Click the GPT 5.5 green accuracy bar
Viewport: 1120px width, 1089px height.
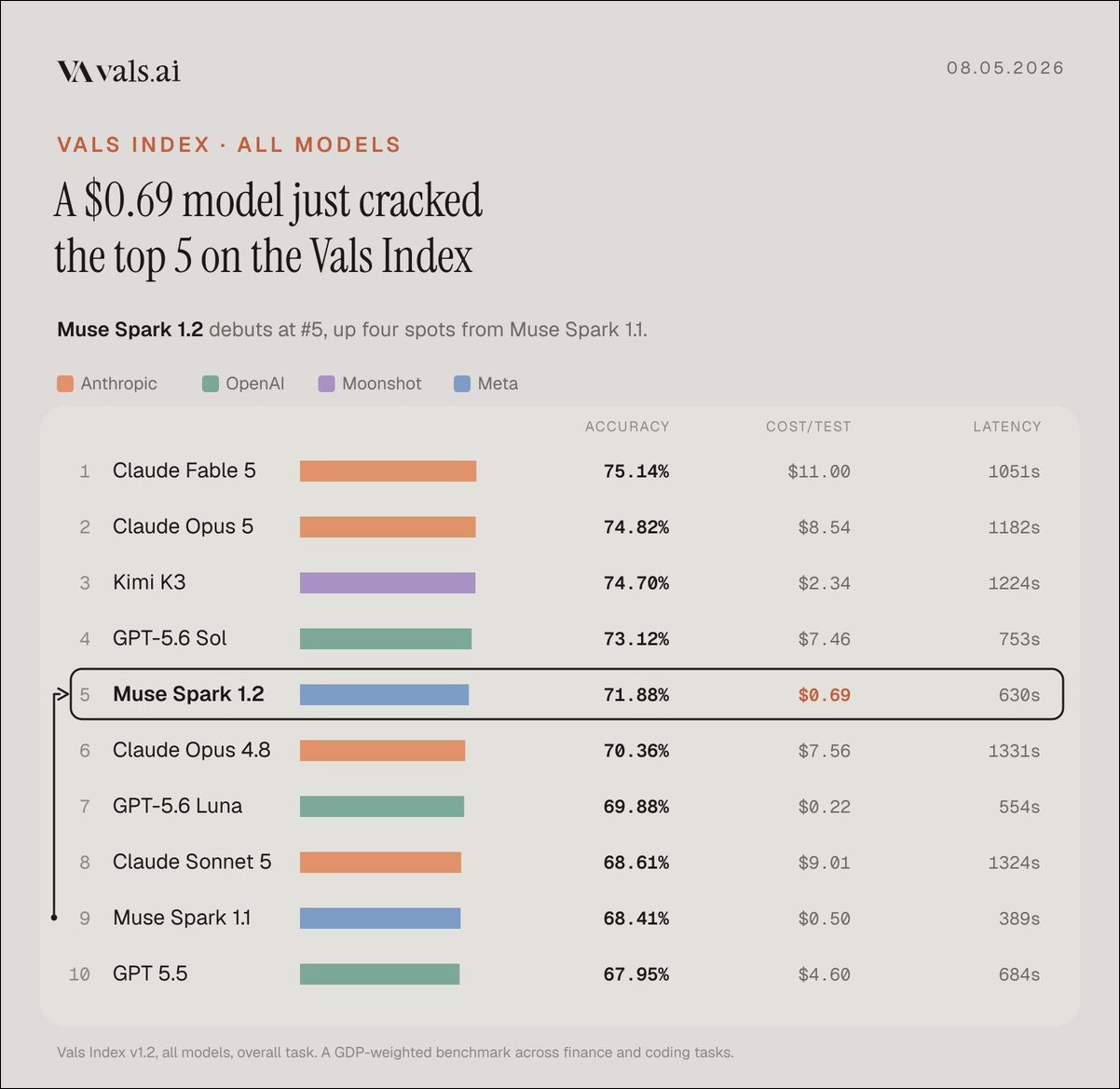coord(379,974)
